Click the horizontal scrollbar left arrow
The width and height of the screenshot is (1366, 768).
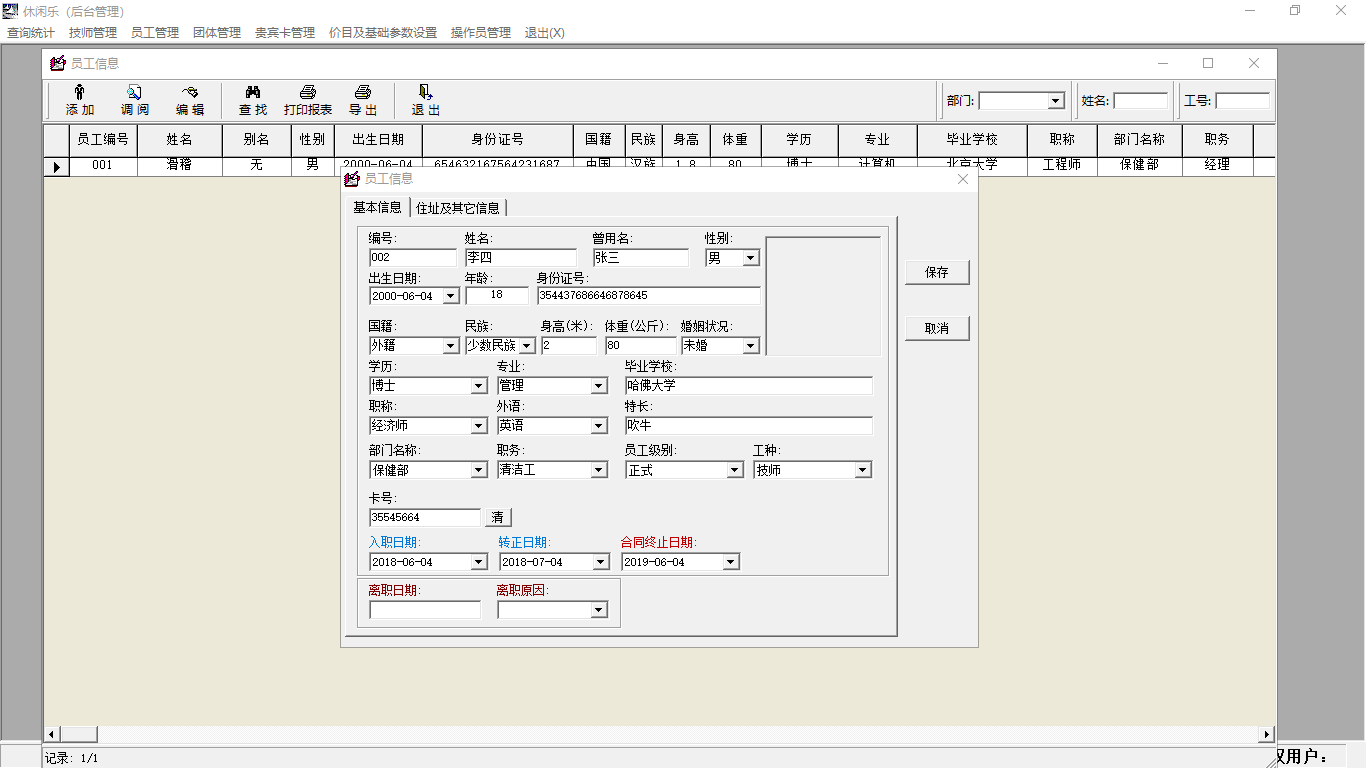pyautogui.click(x=52, y=734)
